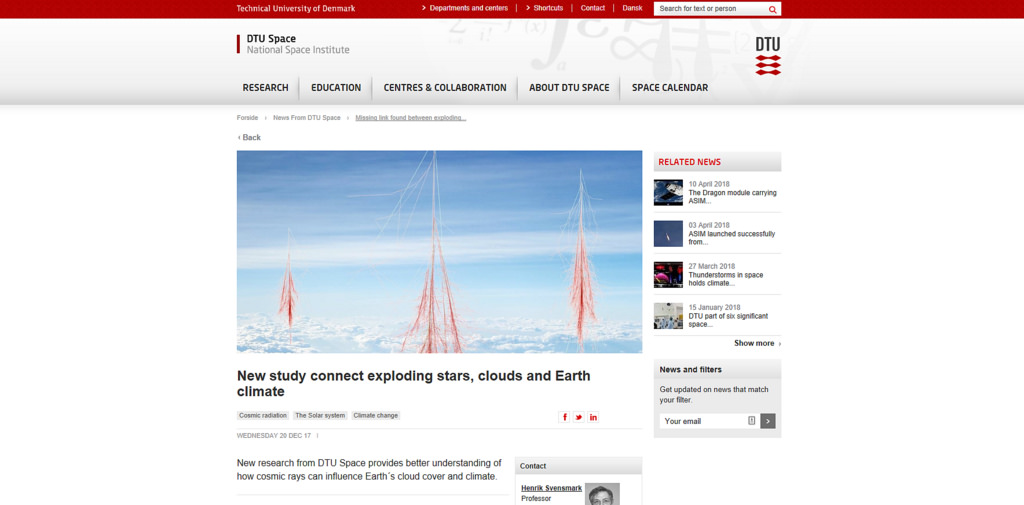The width and height of the screenshot is (1024, 505).
Task: Open Space Calendar menu
Action: tap(669, 88)
